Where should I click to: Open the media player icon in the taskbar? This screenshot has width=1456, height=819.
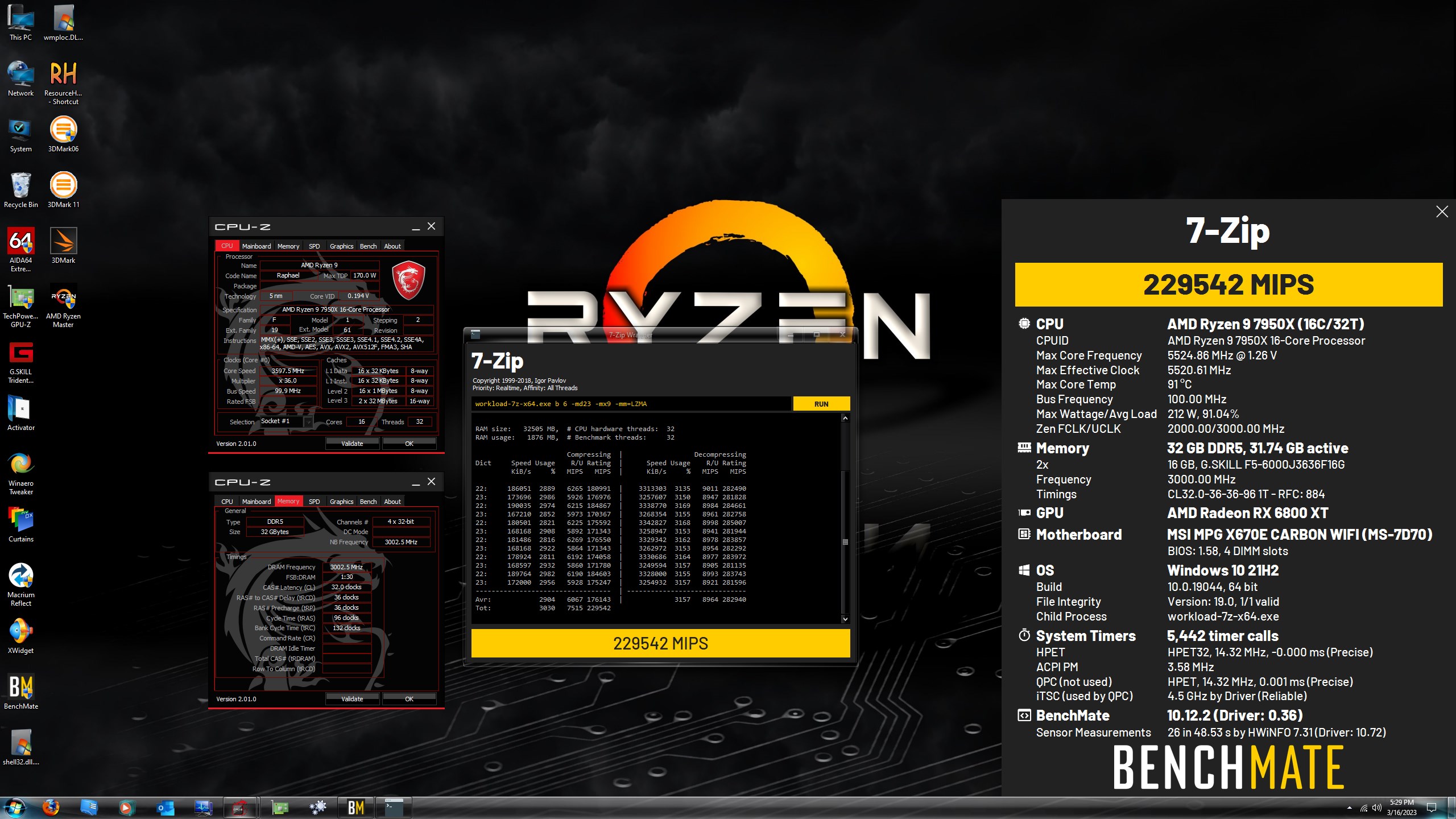[126, 808]
